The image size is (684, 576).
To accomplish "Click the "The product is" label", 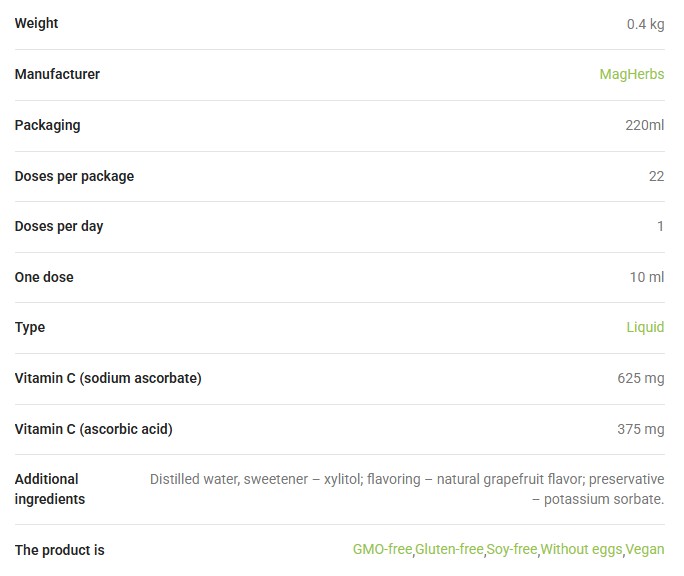I will 59,550.
